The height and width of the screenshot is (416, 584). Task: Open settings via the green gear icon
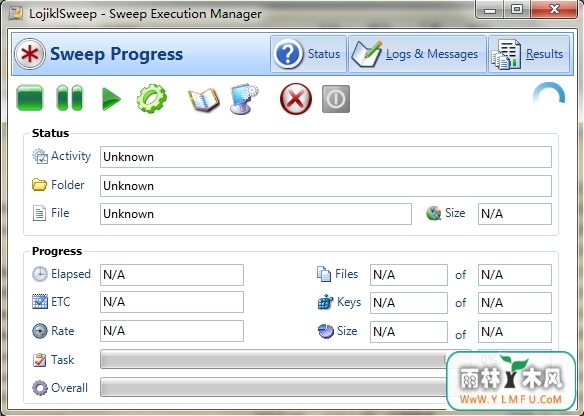click(152, 98)
